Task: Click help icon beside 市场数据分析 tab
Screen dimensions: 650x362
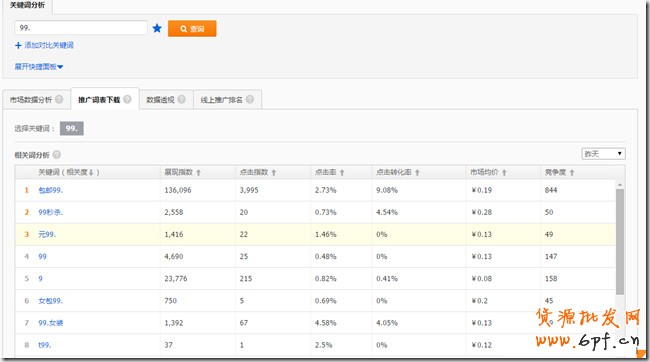Action: tap(59, 100)
